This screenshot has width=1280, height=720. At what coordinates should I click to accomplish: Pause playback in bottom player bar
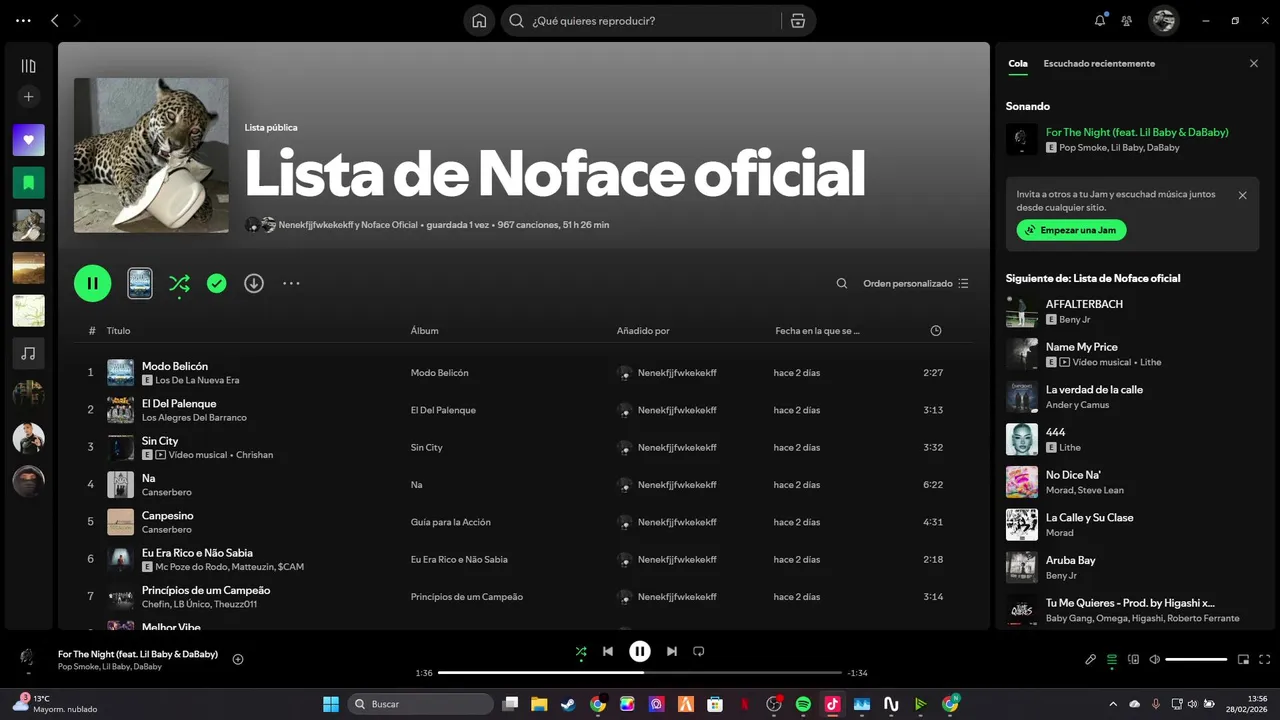640,651
